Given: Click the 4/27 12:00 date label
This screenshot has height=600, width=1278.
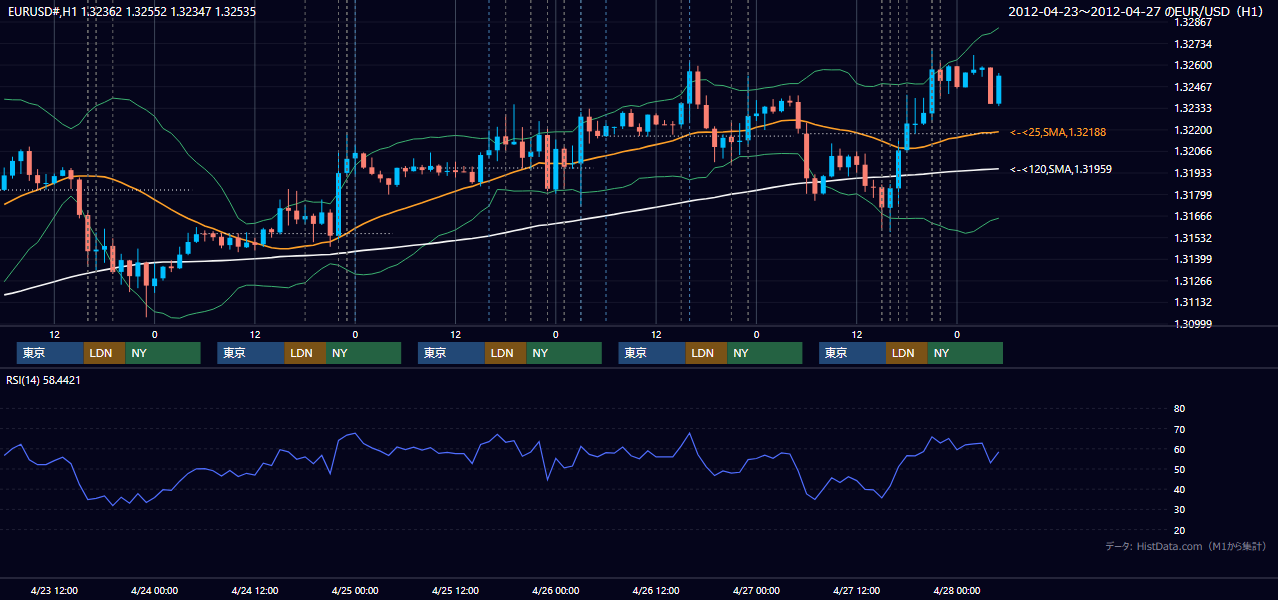Looking at the screenshot, I should tap(856, 590).
